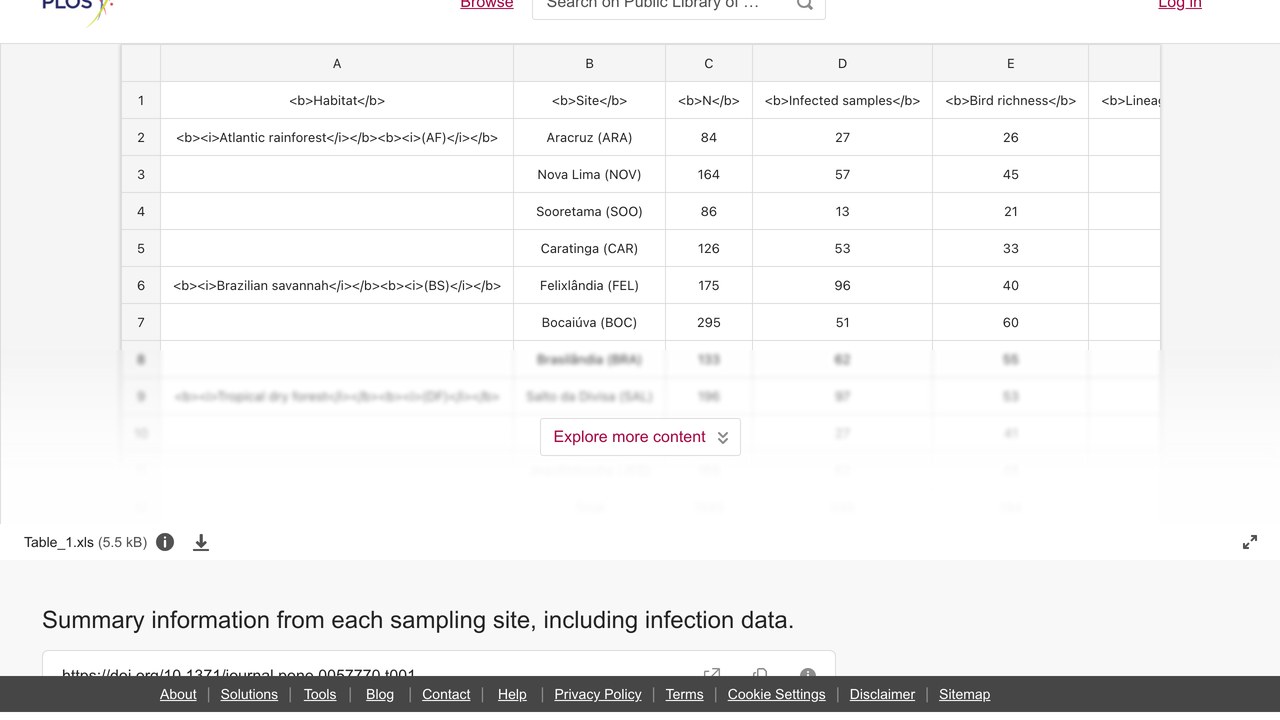Click the Log in link
Screen dimensions: 1280x720
coord(1180,5)
